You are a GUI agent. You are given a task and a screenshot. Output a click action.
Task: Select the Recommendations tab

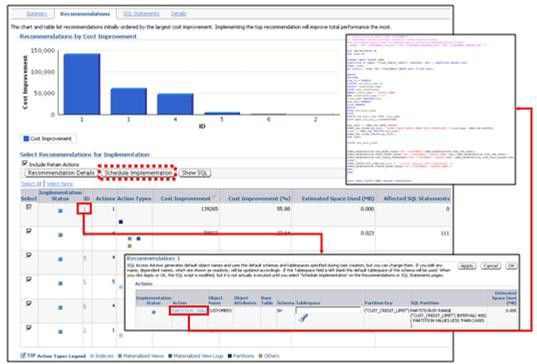85,14
